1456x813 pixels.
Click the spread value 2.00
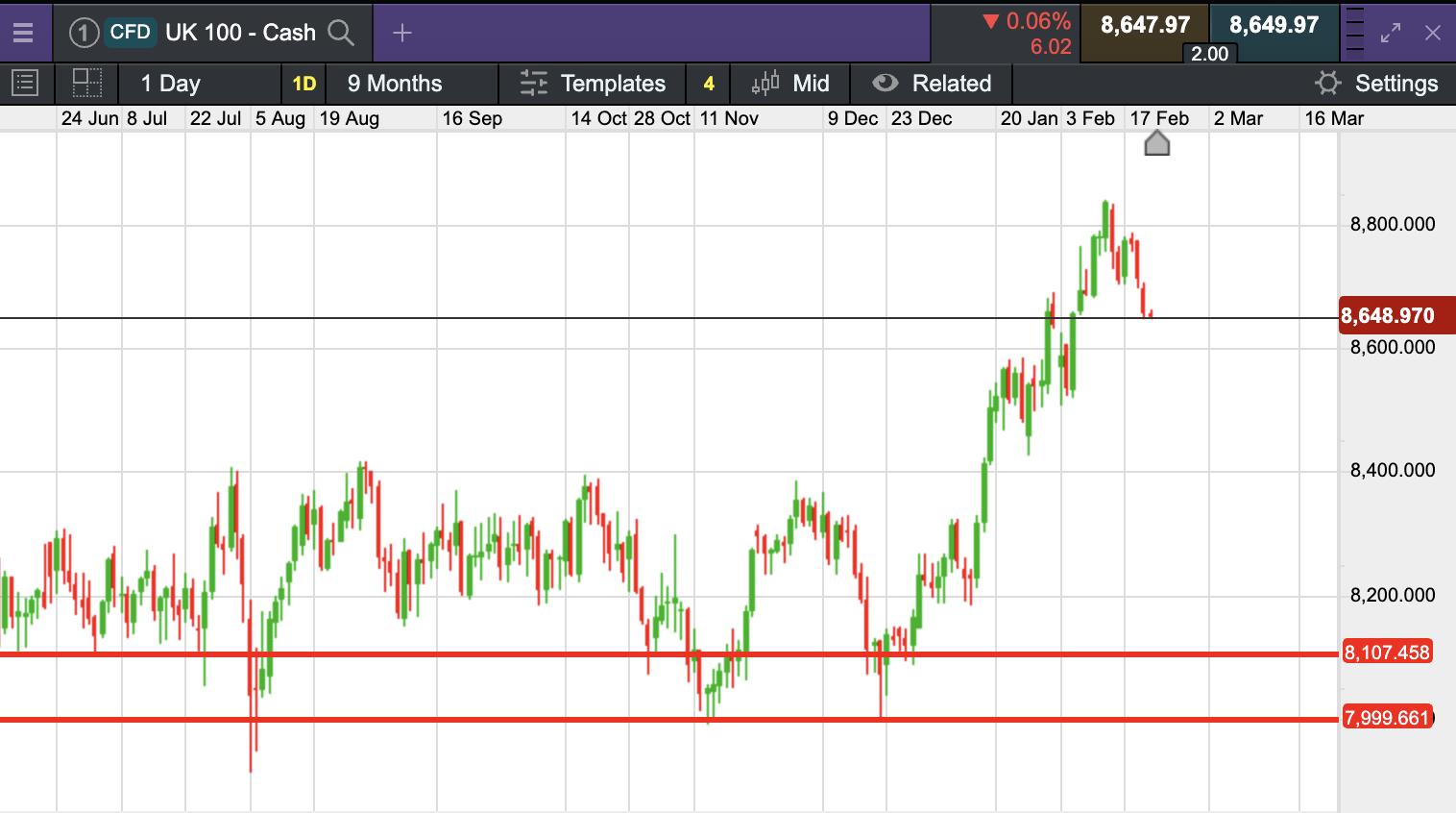click(x=1209, y=54)
